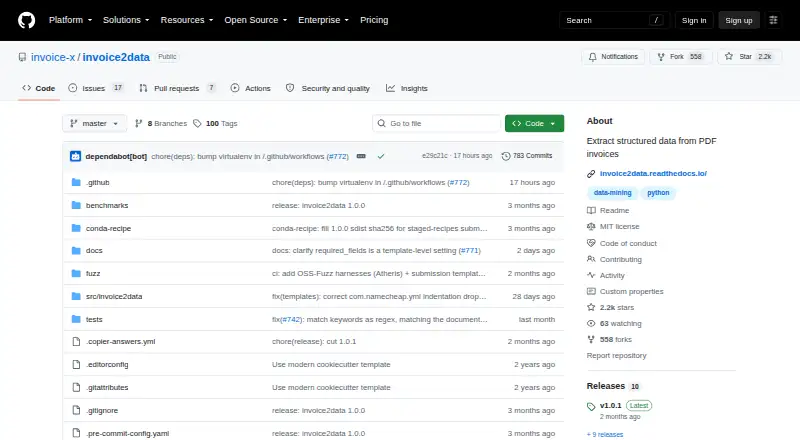This screenshot has width=800, height=440.
Task: Click the Sign up button
Action: click(x=739, y=20)
